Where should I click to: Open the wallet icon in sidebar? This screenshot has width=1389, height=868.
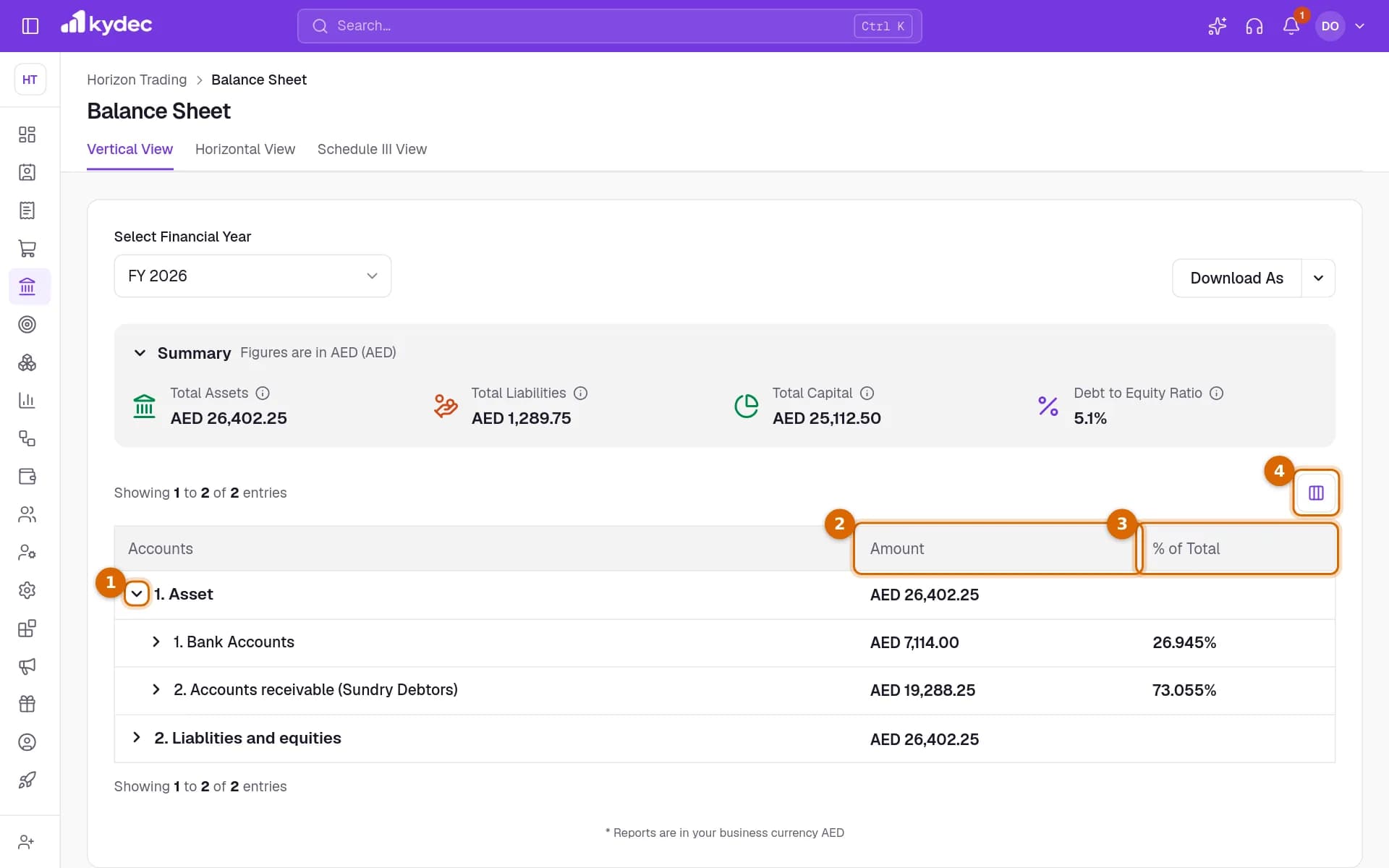(x=27, y=477)
